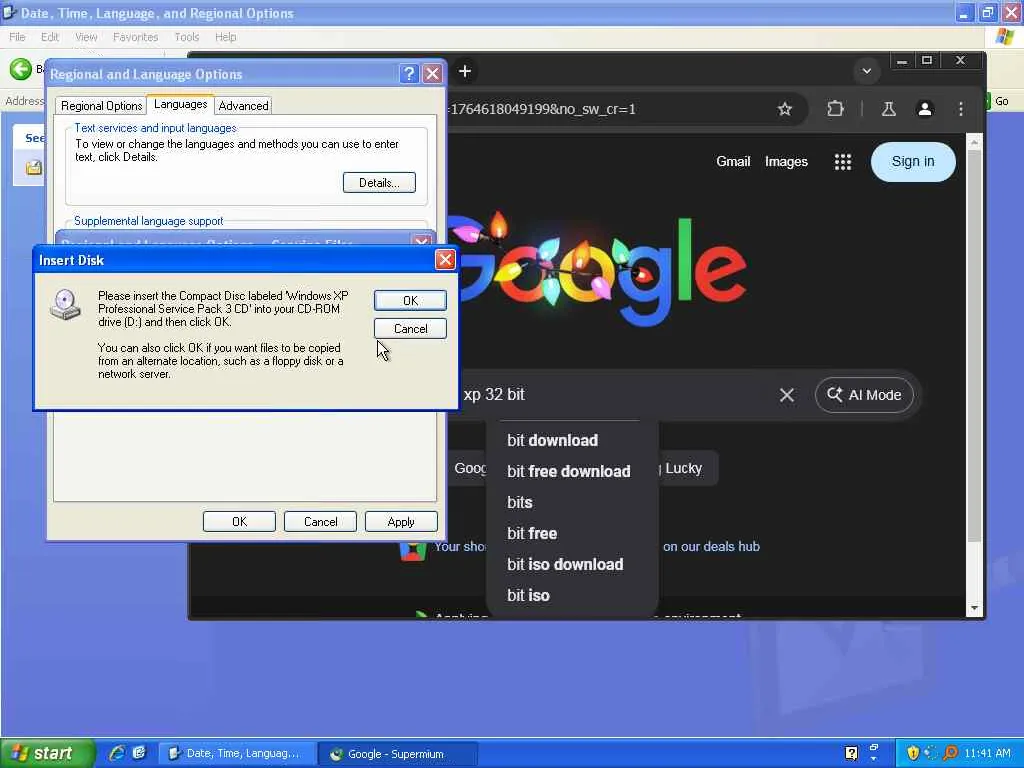
Task: Click the second Quick Launch icon
Action: pos(139,753)
